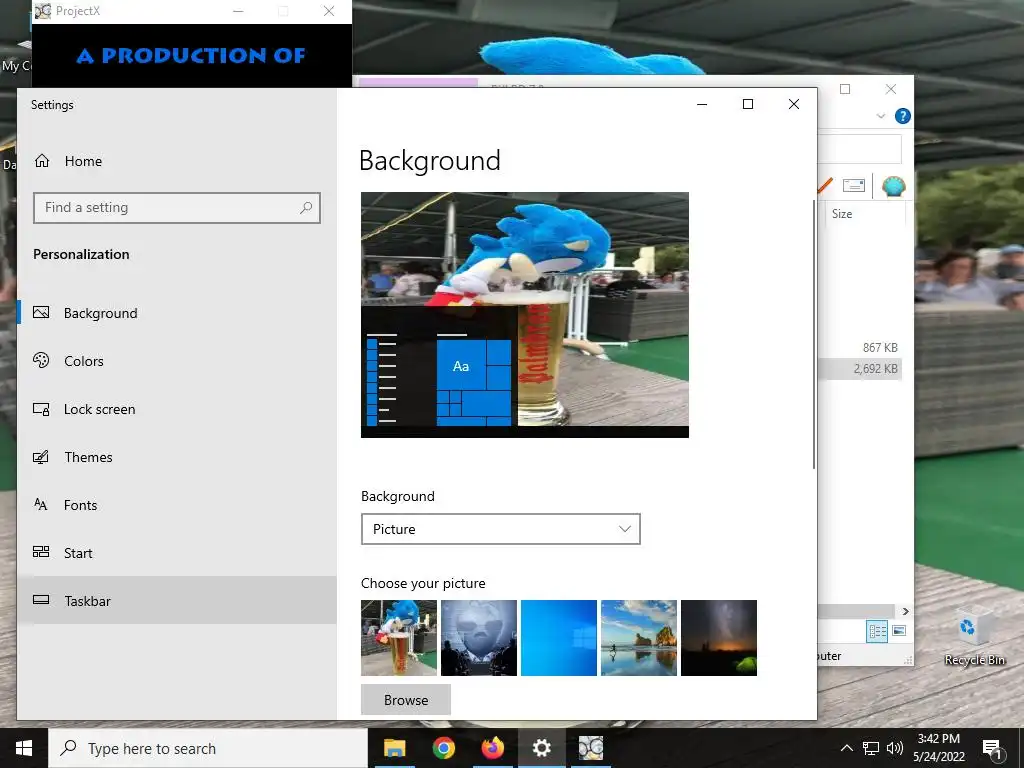Switch File Explorer to large thumbnails view
Screen dimensions: 1024x768
899,631
